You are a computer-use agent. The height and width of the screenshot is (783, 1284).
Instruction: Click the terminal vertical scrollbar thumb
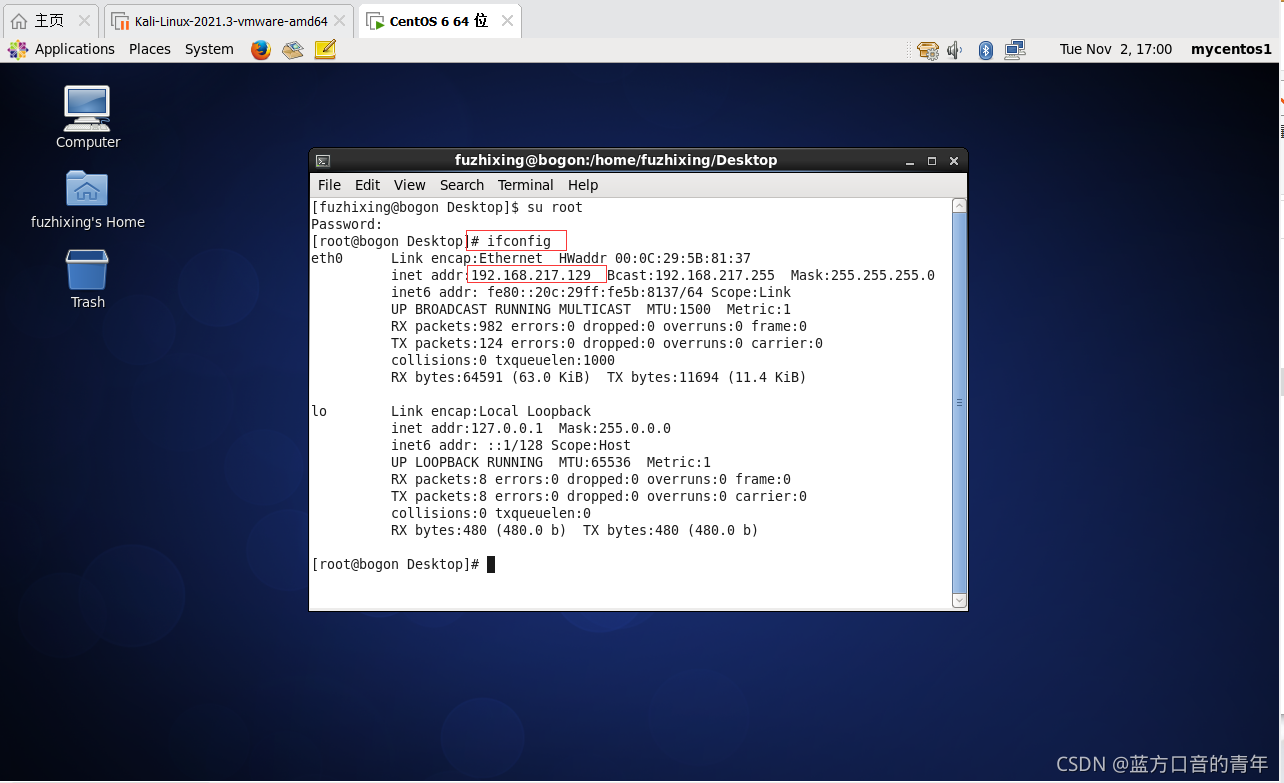coord(959,402)
